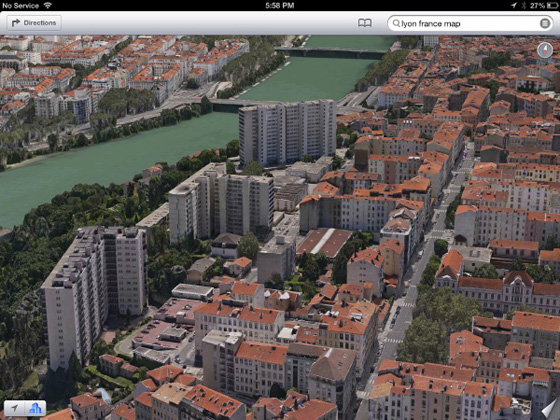Tap the current location arrow button

click(x=14, y=408)
